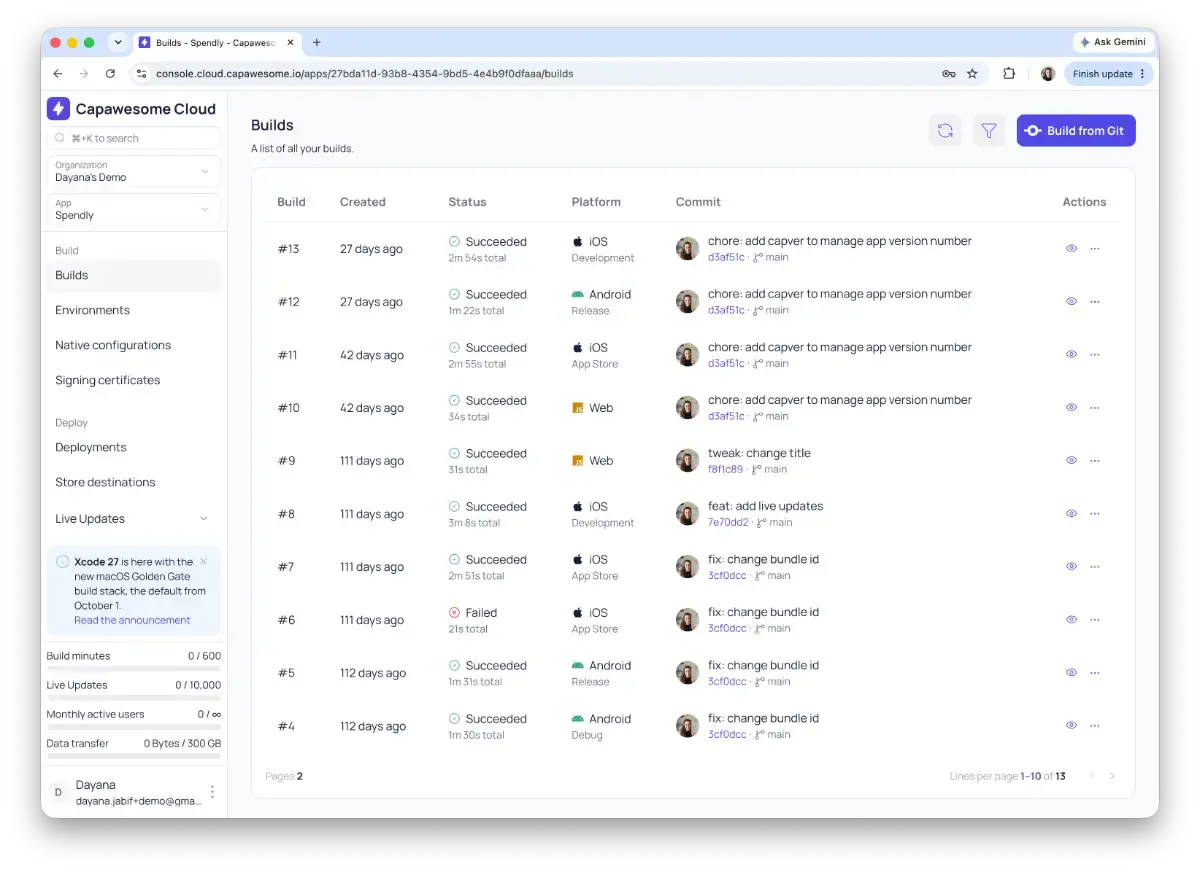This screenshot has height=872, width=1200.
Task: Open more actions menu for build #11
Action: [1095, 354]
